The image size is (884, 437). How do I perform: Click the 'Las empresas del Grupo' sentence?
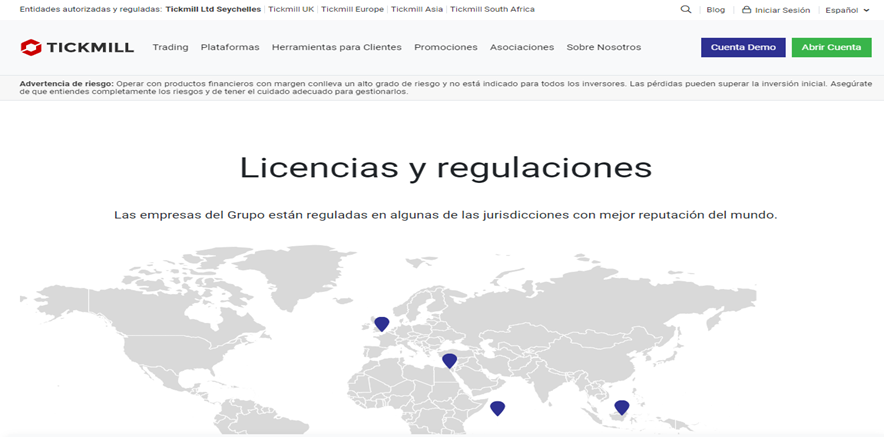point(445,215)
